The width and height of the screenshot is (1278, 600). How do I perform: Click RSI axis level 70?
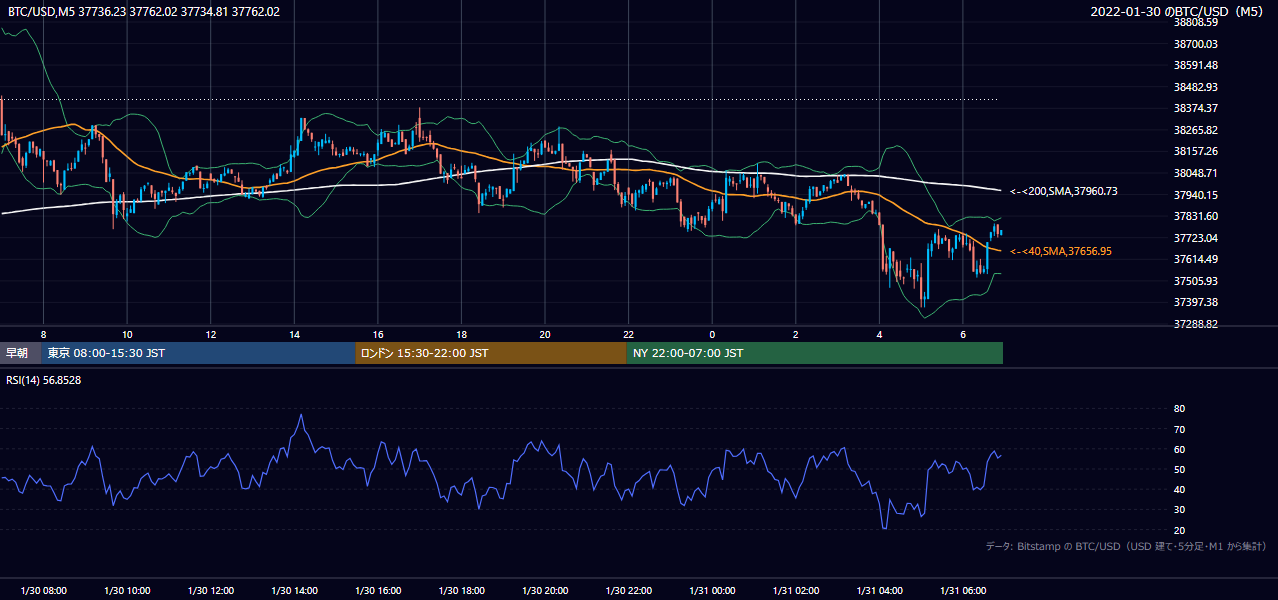(x=1179, y=429)
